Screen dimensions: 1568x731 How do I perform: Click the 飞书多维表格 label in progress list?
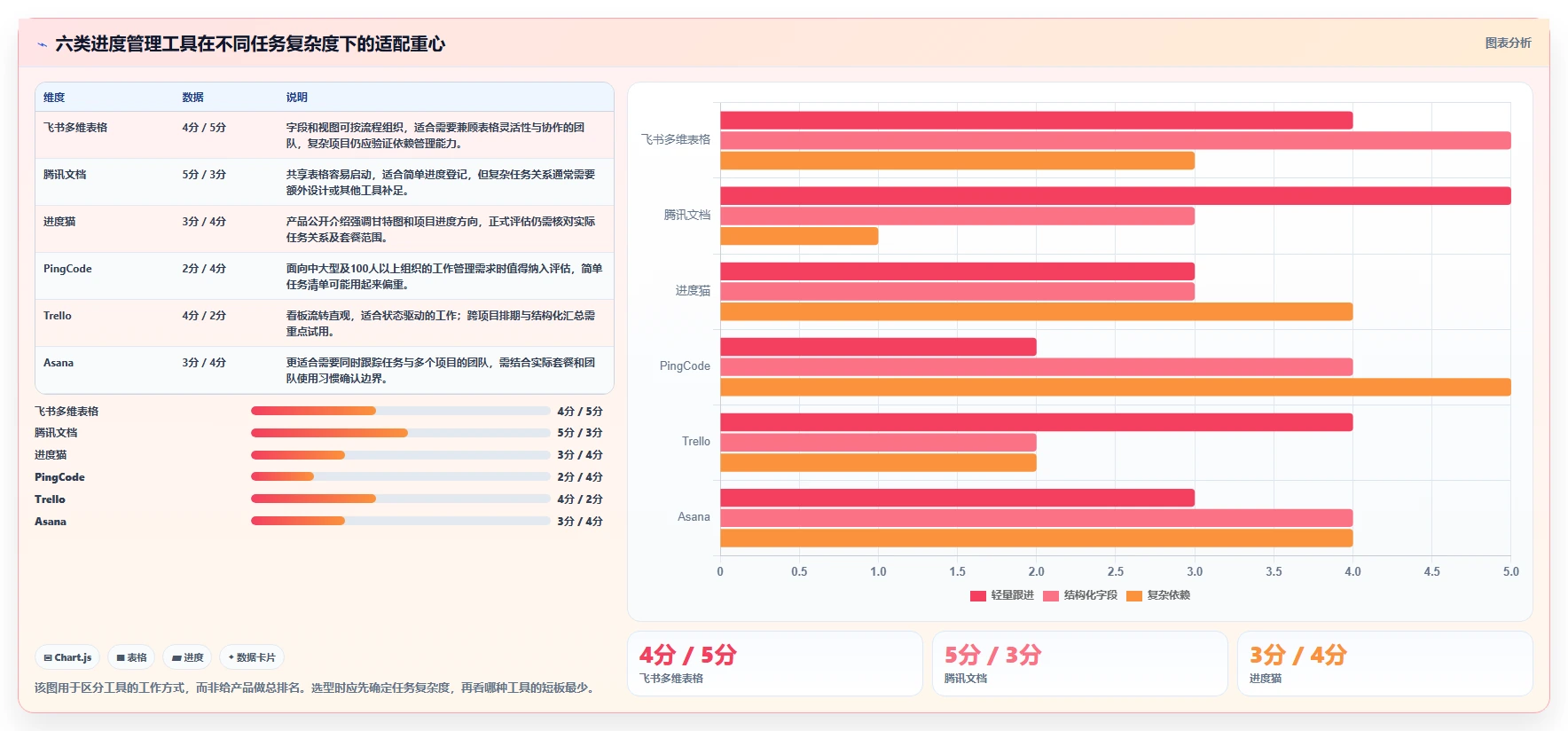67,411
